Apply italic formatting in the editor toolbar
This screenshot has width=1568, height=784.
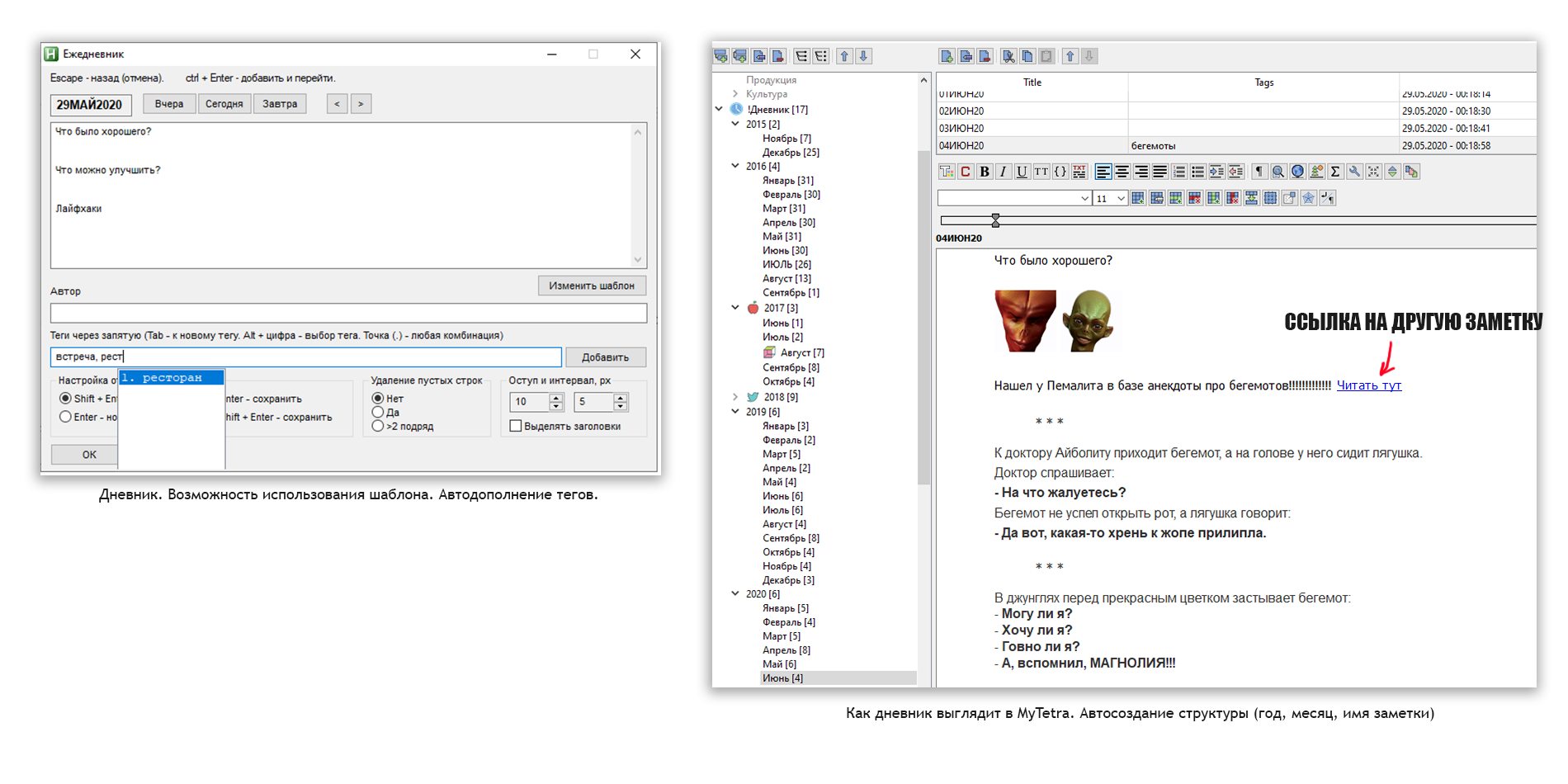tap(1003, 172)
